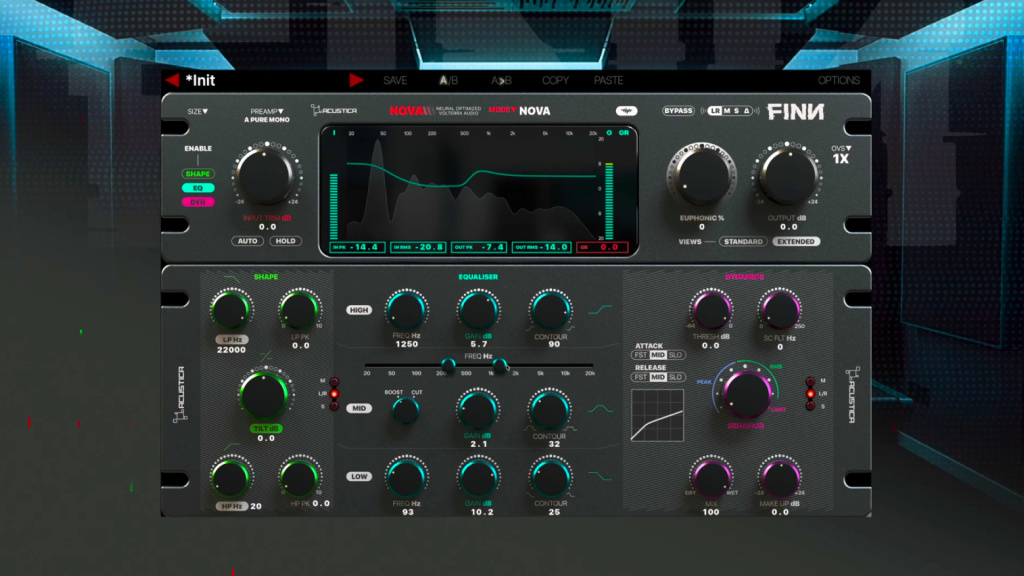Click the white waveform badge icon
The height and width of the screenshot is (576, 1024).
click(x=626, y=110)
